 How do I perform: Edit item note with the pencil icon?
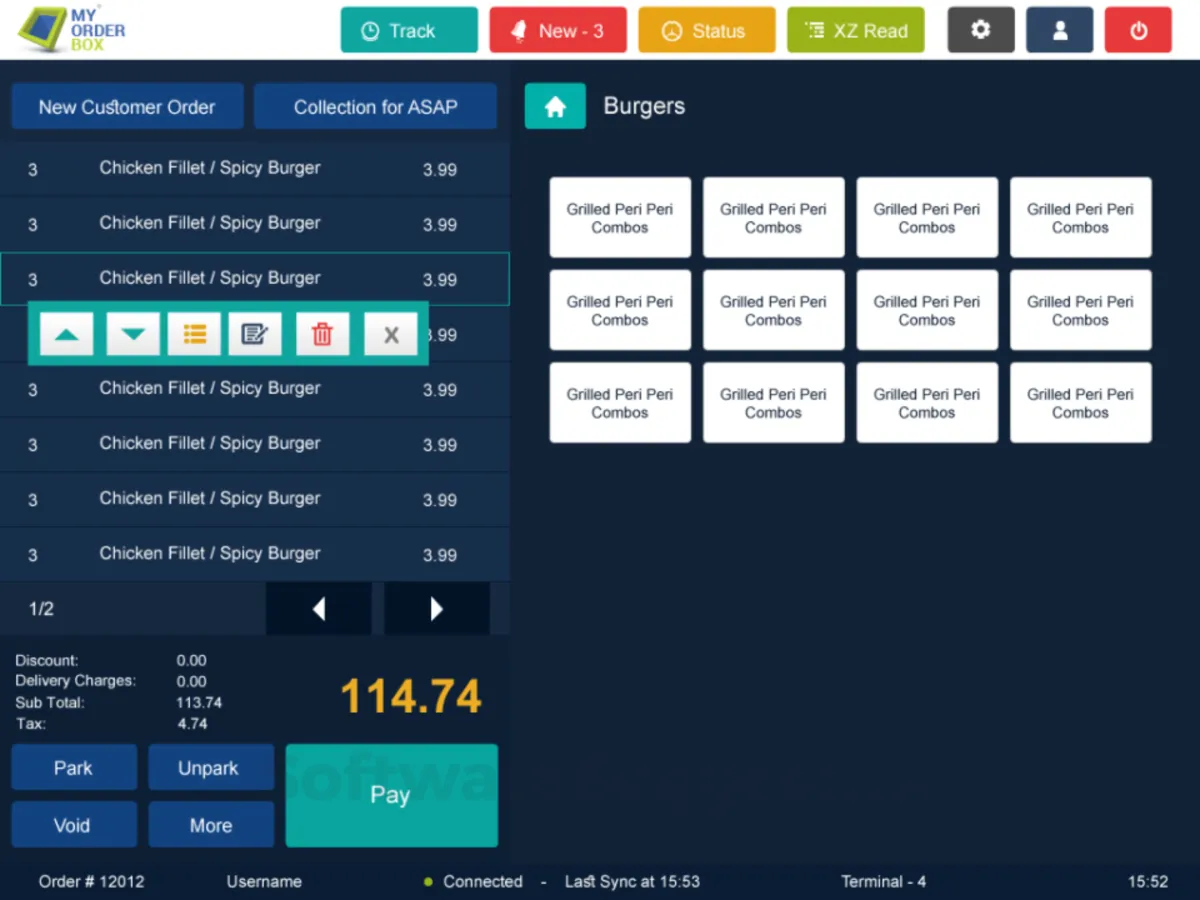point(255,334)
